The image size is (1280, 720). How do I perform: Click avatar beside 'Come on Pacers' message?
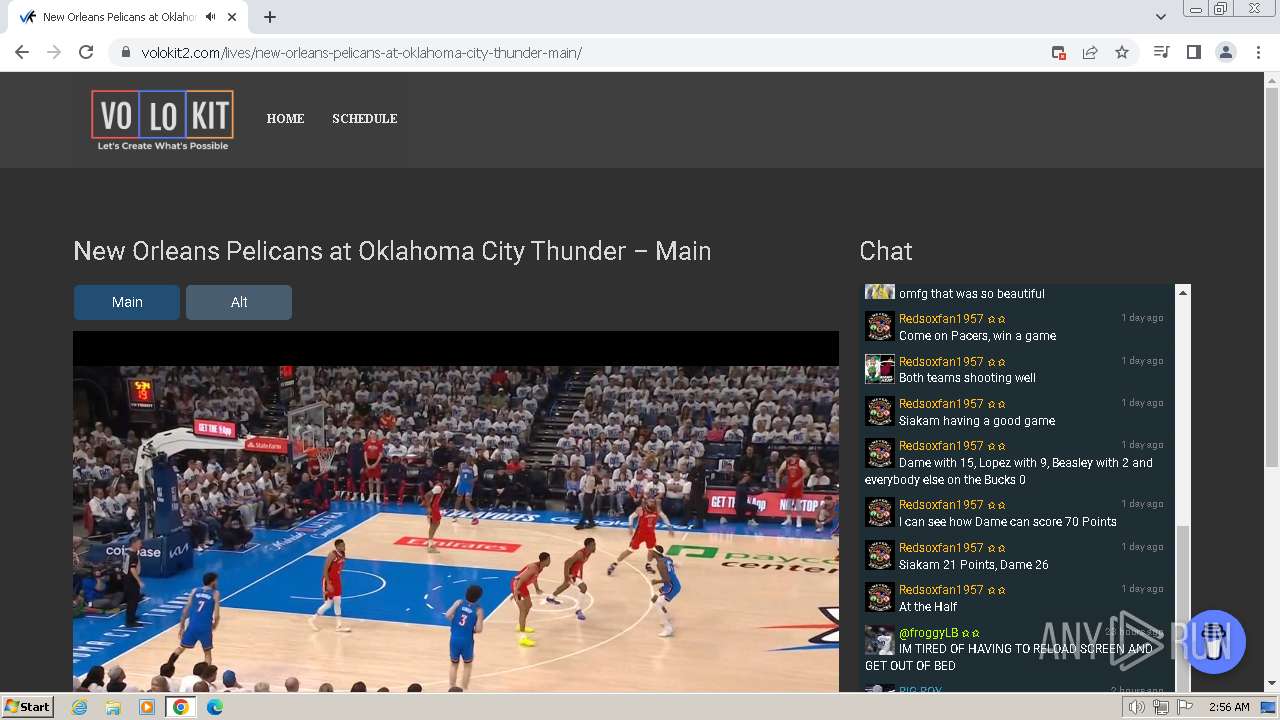tap(880, 326)
